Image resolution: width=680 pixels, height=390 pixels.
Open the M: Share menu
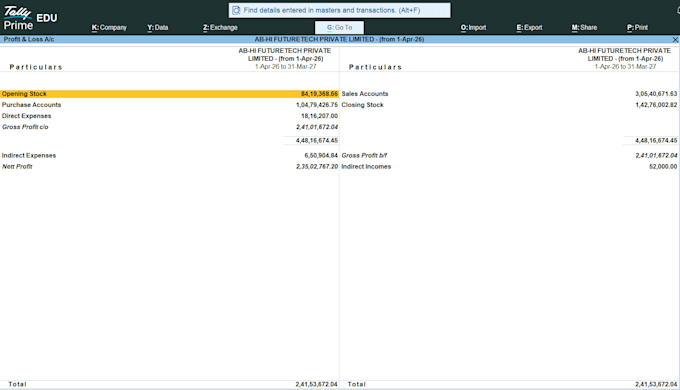pos(585,27)
